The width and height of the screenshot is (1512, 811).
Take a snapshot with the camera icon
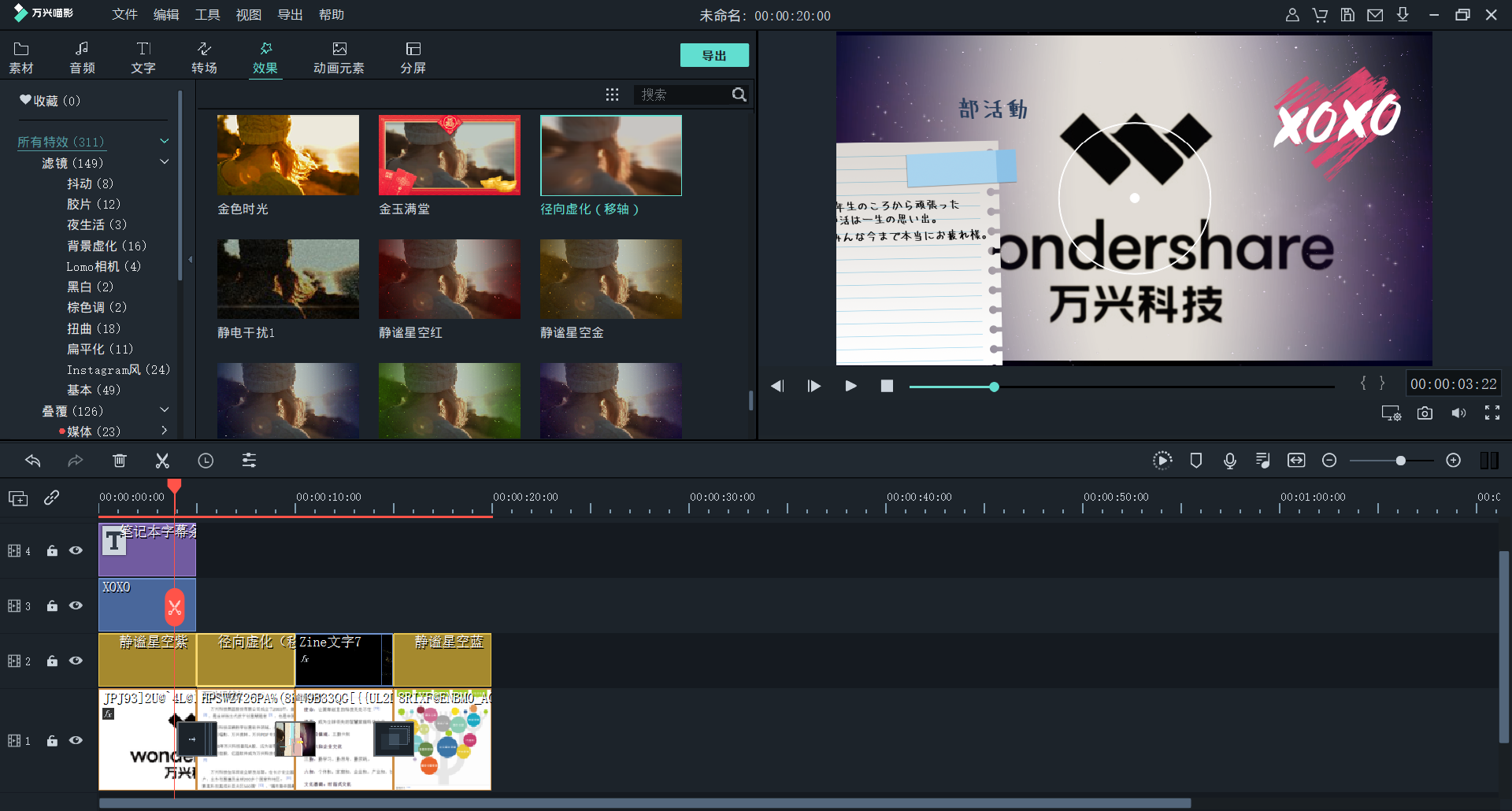[1425, 413]
